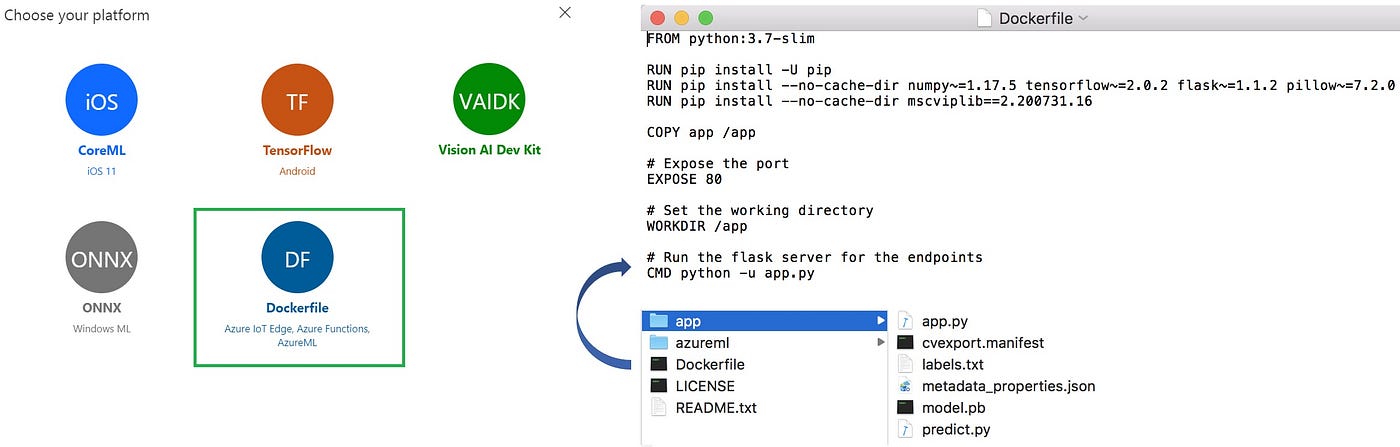
Task: Expand the app folder arrow
Action: [x=881, y=321]
